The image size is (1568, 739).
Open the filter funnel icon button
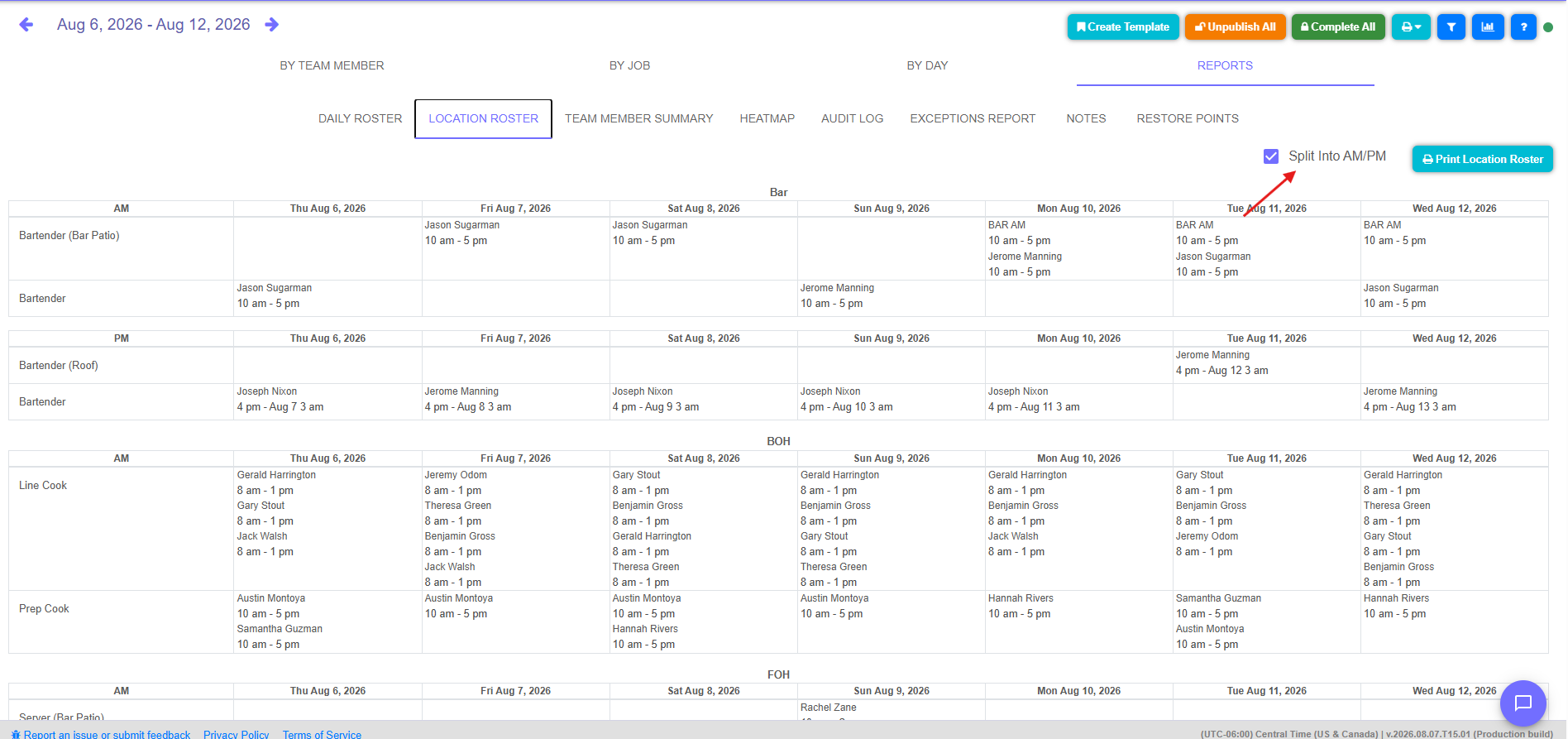pos(1451,26)
